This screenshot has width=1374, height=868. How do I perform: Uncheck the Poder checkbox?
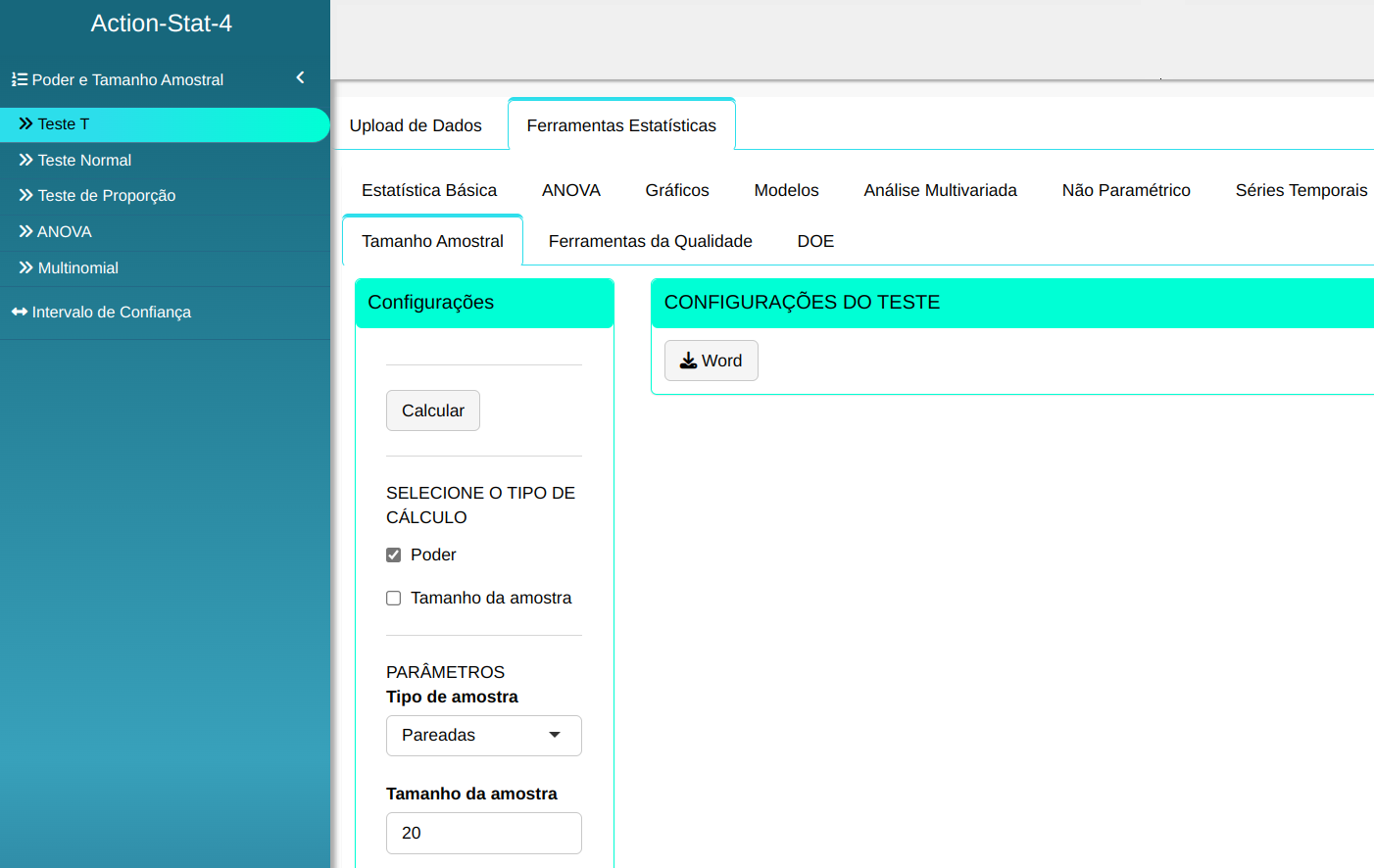[394, 555]
